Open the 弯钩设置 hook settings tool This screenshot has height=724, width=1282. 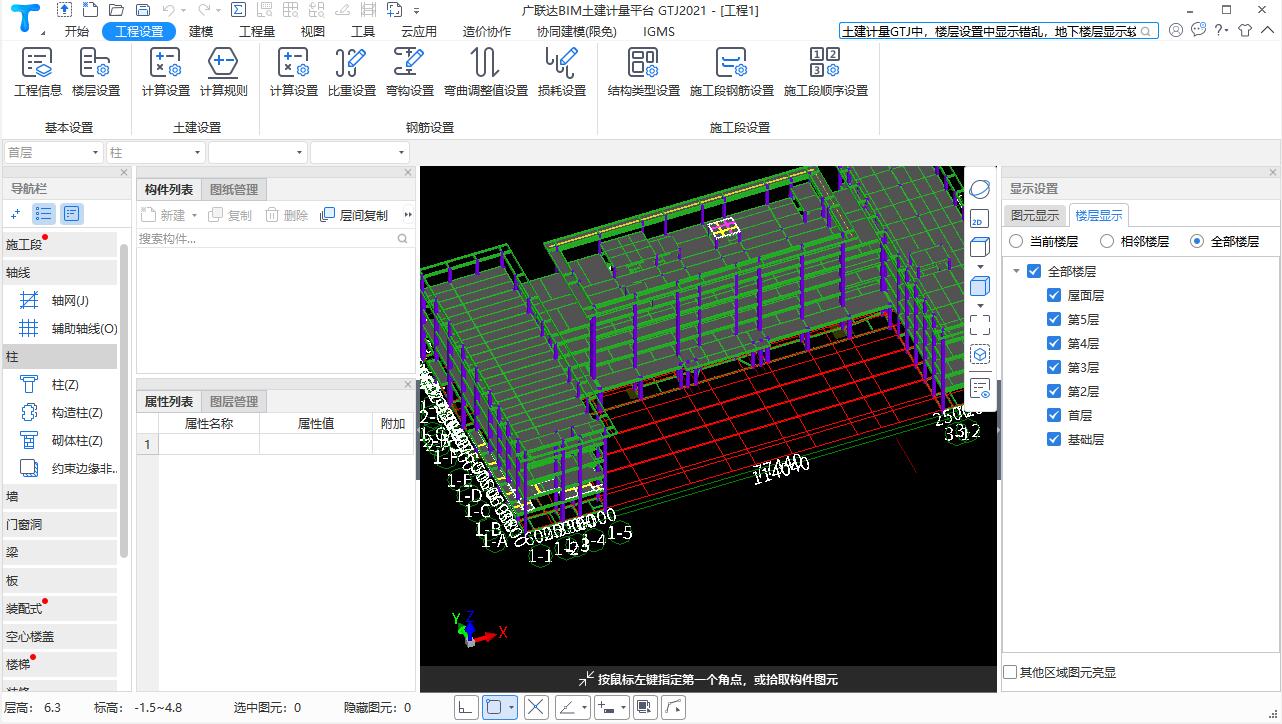[x=410, y=72]
